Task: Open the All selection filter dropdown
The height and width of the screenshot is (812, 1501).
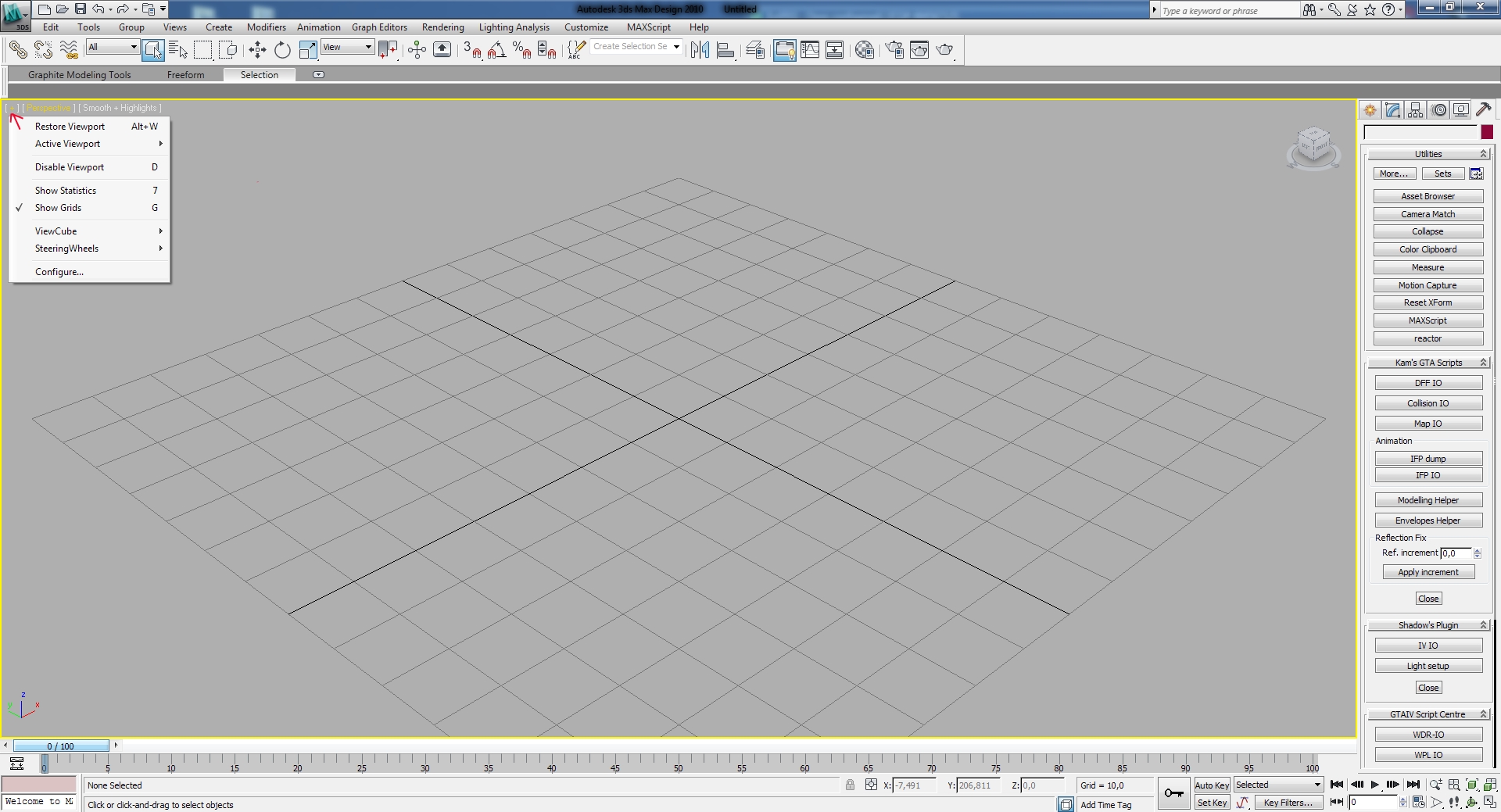Action: click(113, 47)
